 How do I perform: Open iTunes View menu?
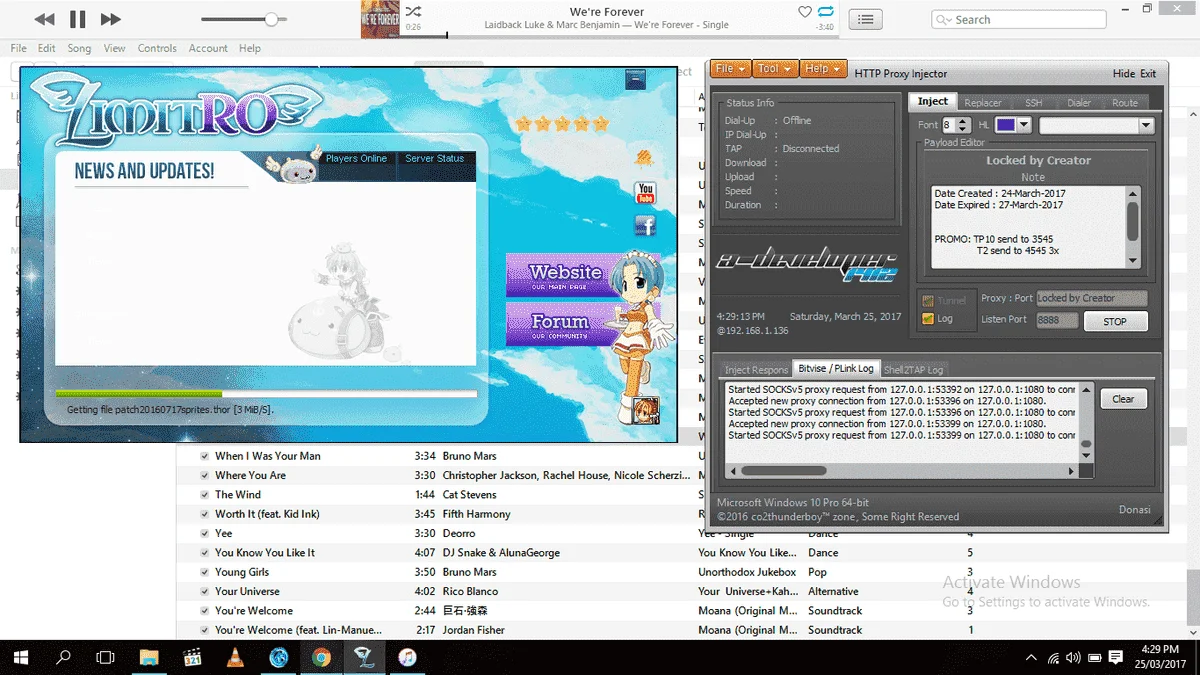[115, 48]
